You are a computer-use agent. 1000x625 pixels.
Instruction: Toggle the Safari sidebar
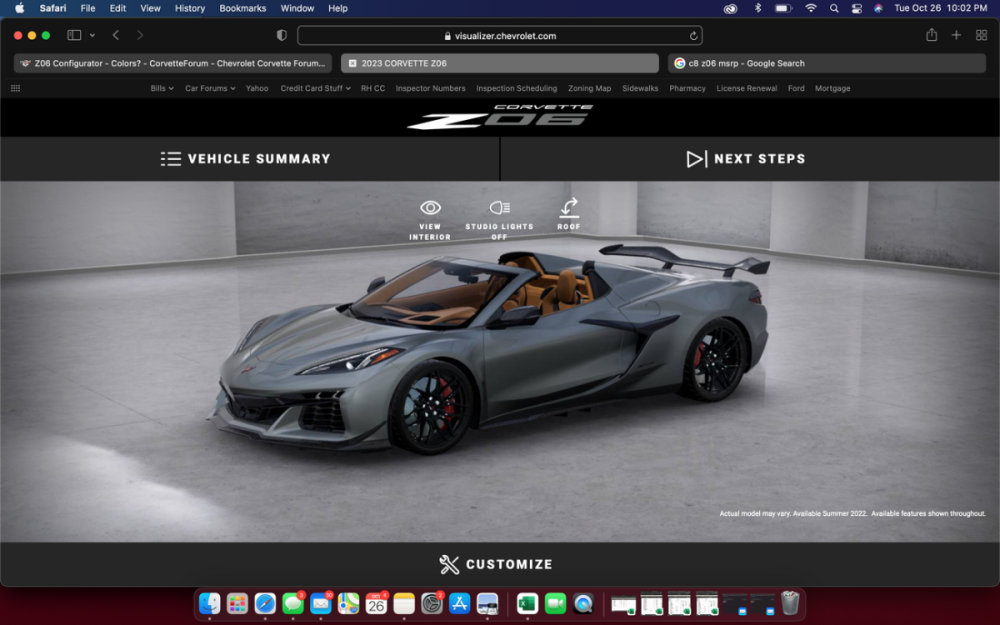pos(75,35)
